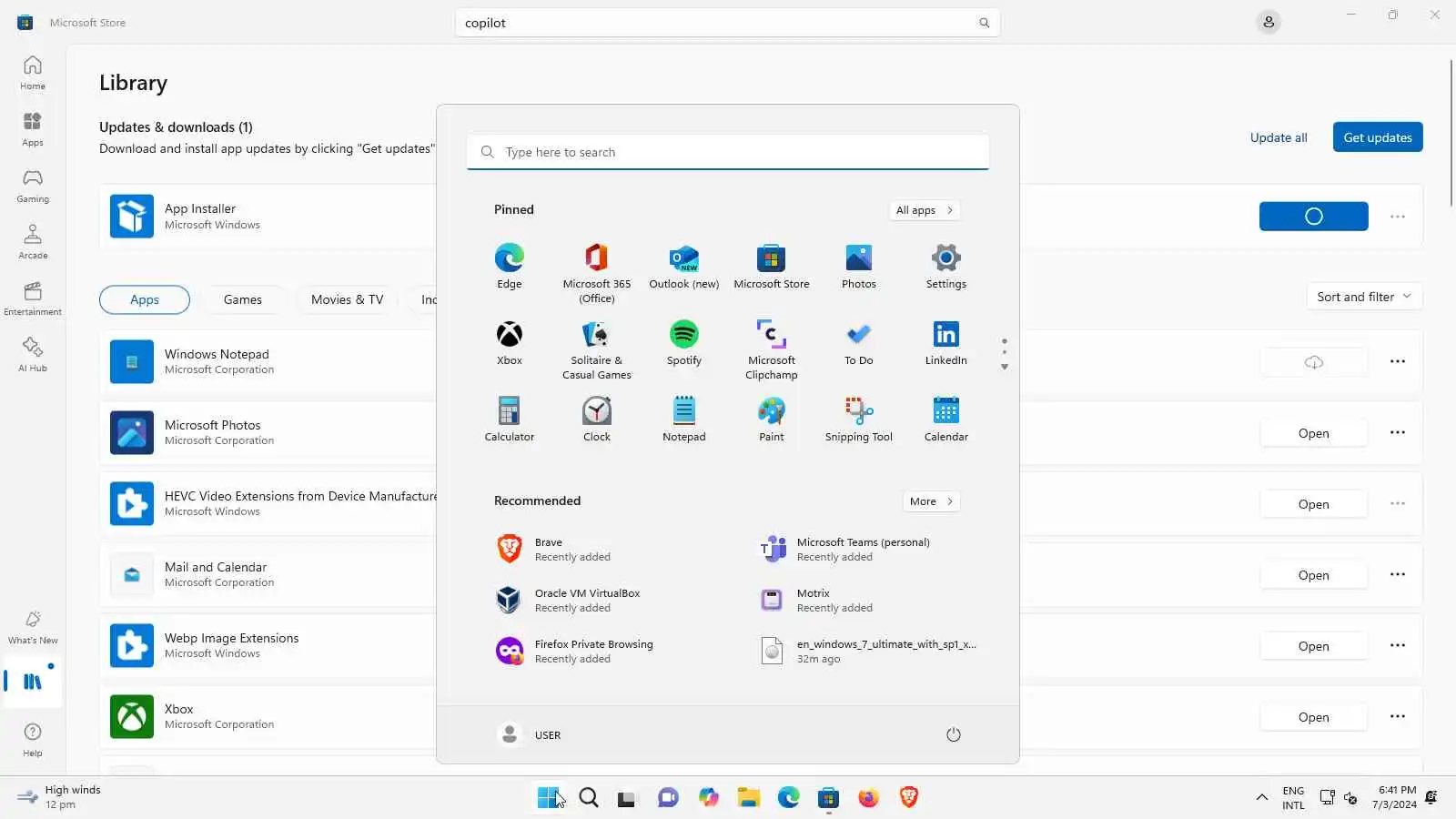Open Outlook (new) from Start menu
Viewport: 1456px width, 819px height.
(x=684, y=267)
